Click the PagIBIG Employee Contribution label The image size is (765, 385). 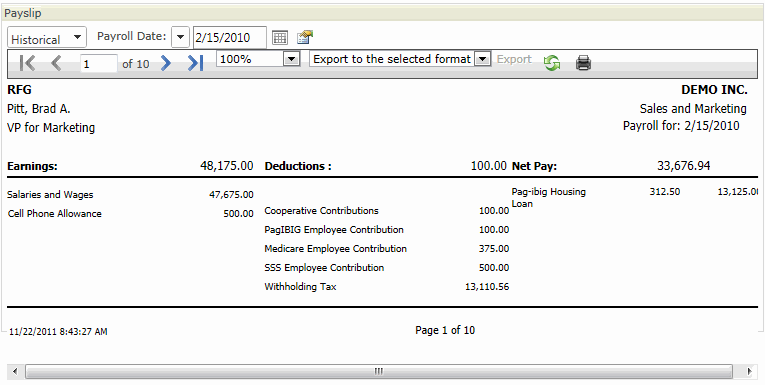coord(334,230)
